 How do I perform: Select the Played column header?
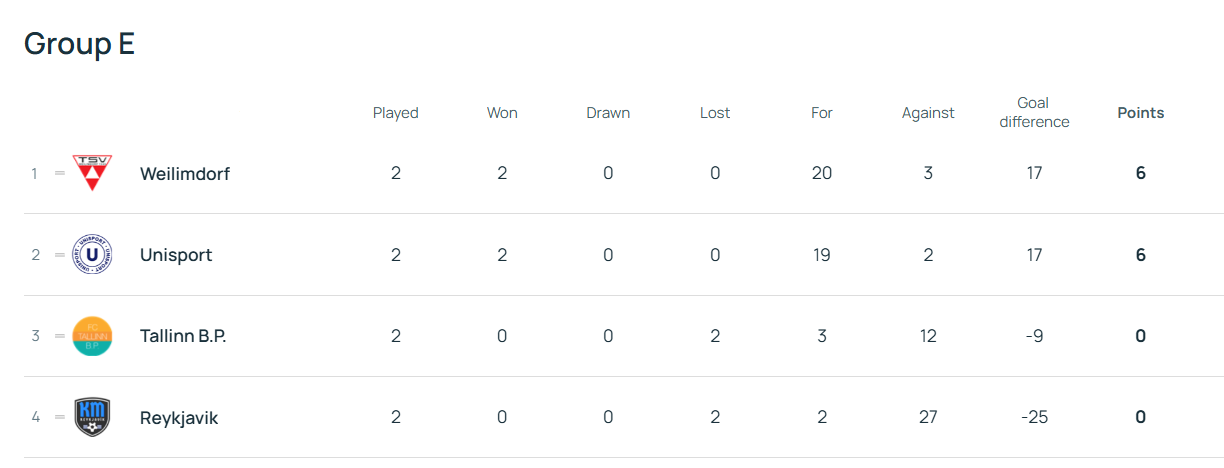tap(396, 113)
